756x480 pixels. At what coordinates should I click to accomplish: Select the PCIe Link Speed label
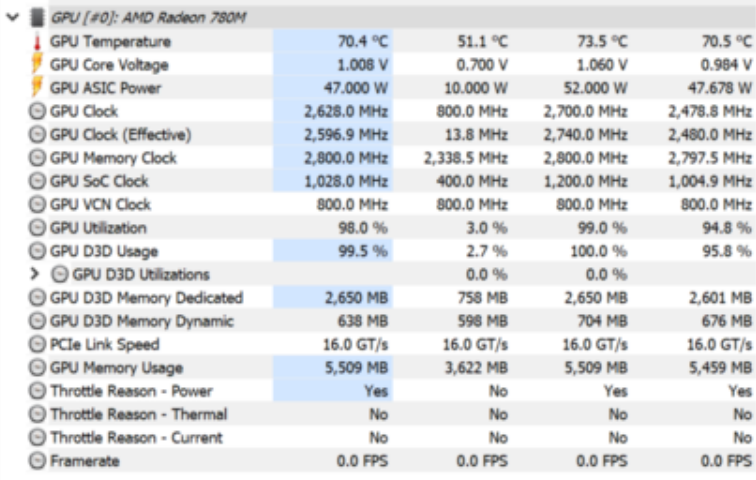[x=105, y=345]
